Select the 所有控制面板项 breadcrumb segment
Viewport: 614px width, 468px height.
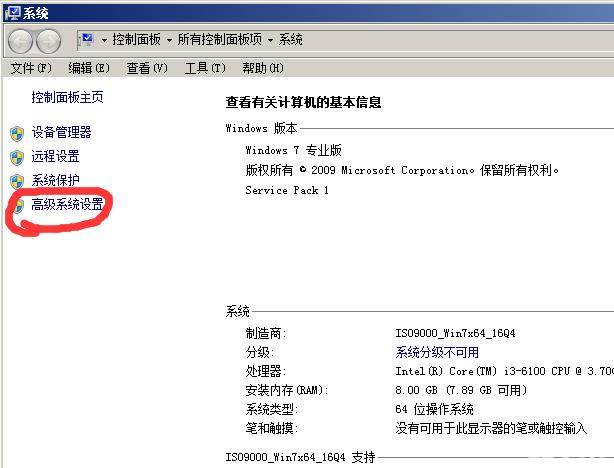pos(220,40)
